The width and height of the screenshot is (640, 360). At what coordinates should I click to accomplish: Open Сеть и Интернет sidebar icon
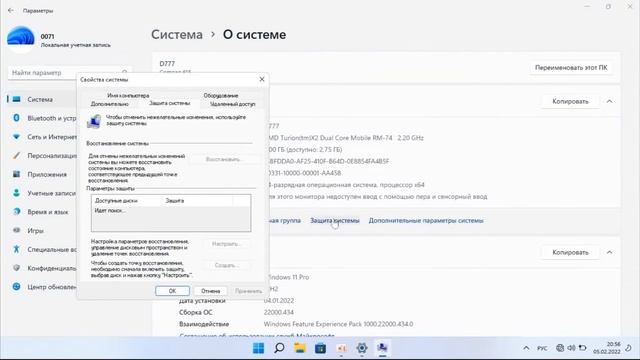[x=16, y=137]
